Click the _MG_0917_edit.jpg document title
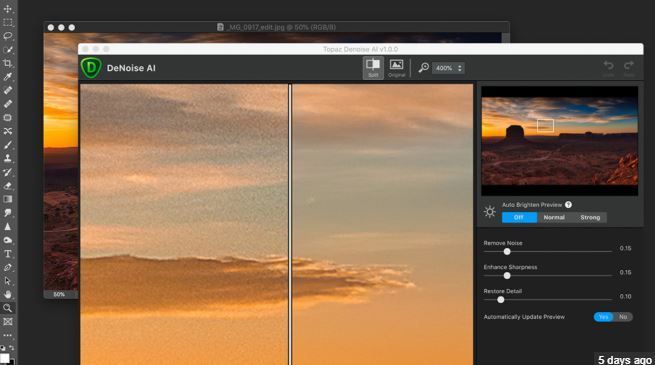This screenshot has width=655, height=365. (x=281, y=27)
